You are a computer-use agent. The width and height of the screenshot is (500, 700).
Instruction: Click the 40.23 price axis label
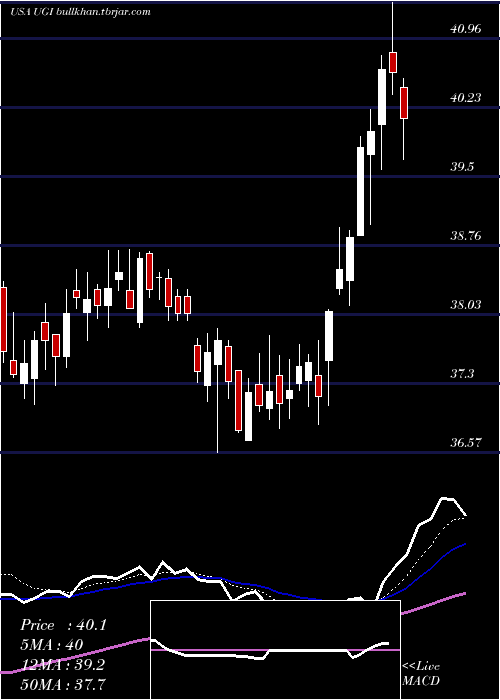point(466,98)
